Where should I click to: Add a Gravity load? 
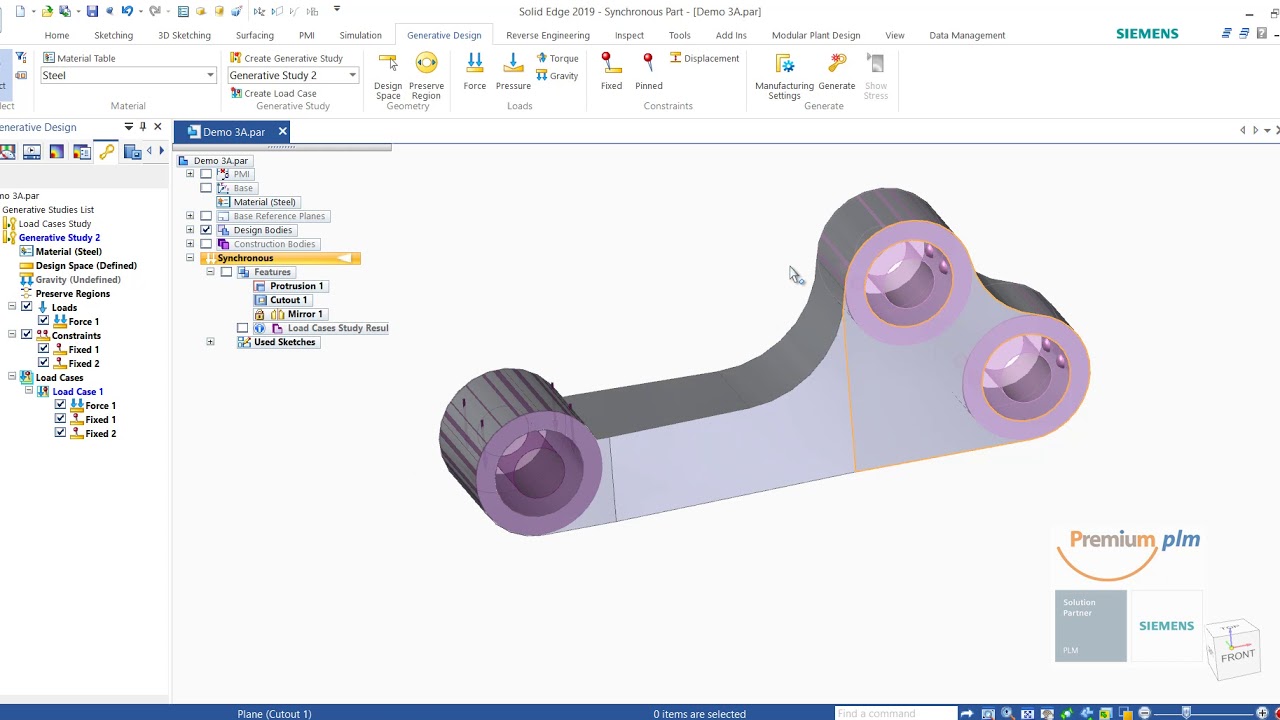[x=557, y=76]
